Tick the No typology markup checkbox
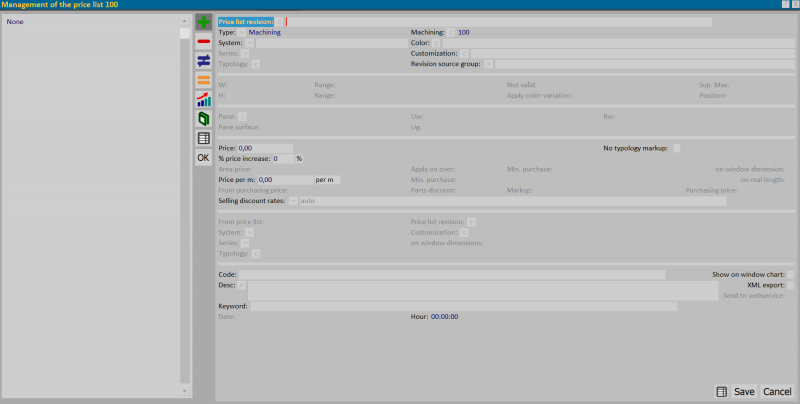This screenshot has width=800, height=404. pos(677,148)
